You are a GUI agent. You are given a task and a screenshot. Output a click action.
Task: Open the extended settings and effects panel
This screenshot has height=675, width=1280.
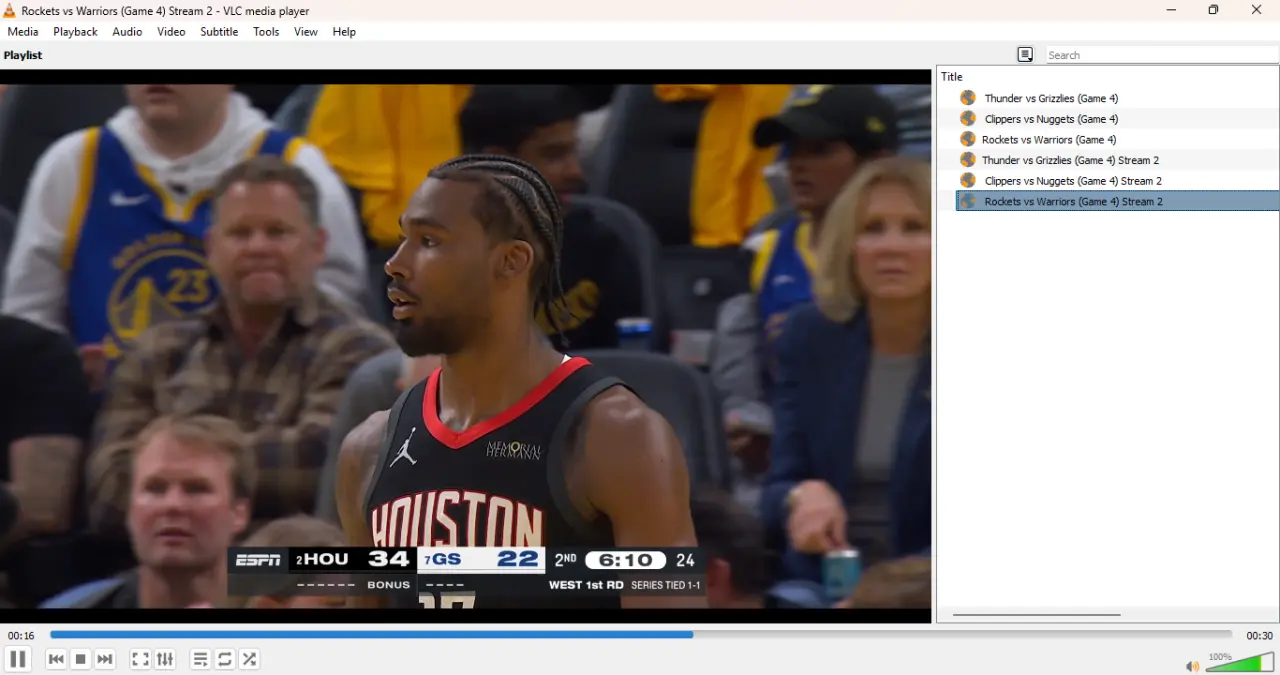point(165,659)
